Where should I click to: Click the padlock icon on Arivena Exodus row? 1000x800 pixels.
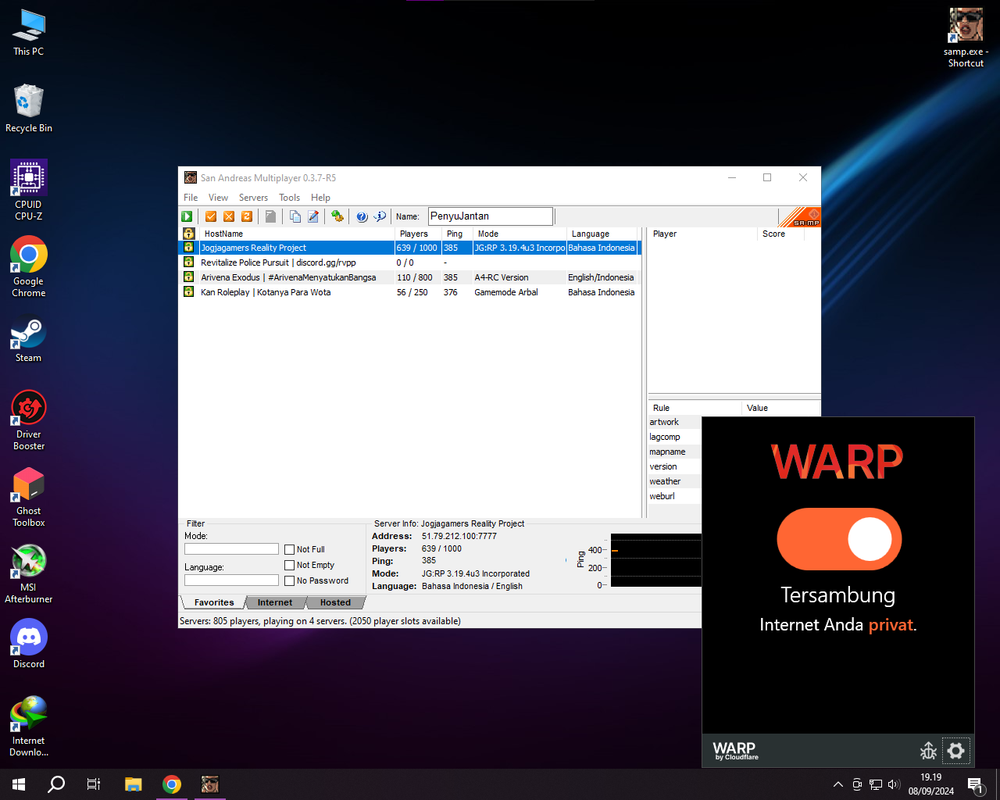pos(189,277)
